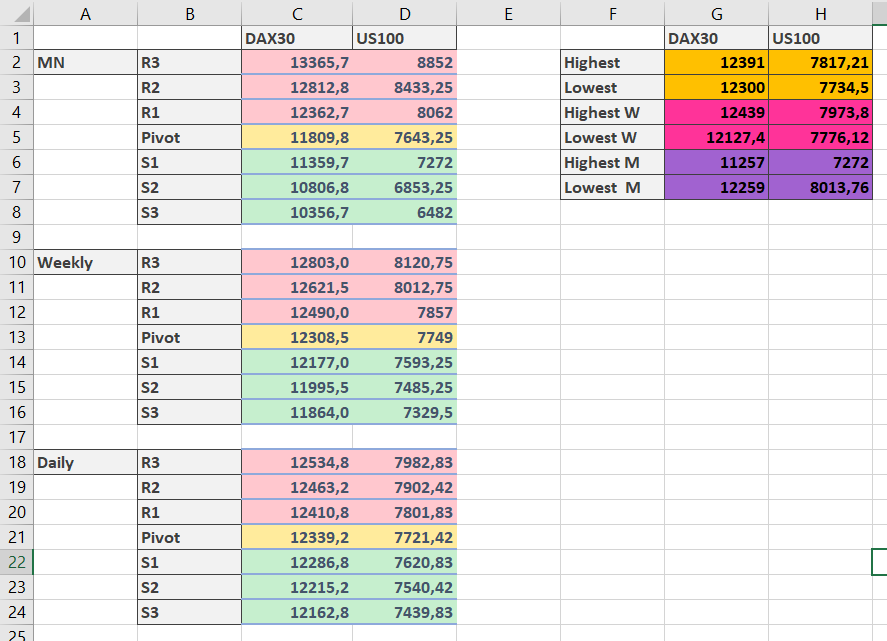Select US100 header in column H
Viewport: 887px width, 641px height.
[x=820, y=38]
